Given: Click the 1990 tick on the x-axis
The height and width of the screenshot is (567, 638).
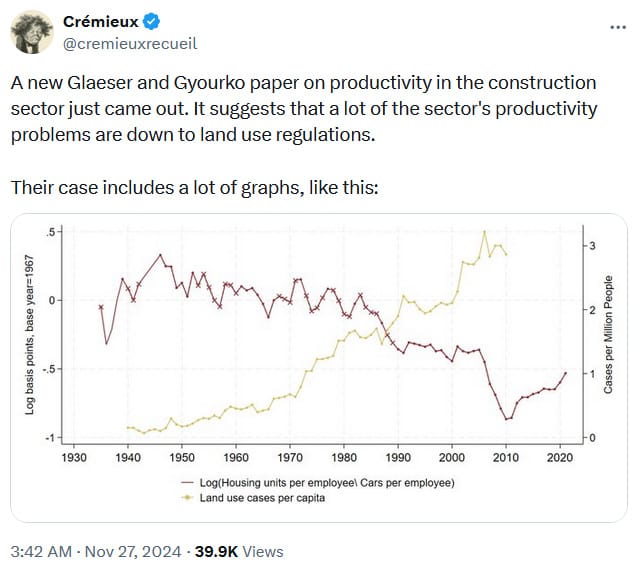Looking at the screenshot, I should (398, 457).
